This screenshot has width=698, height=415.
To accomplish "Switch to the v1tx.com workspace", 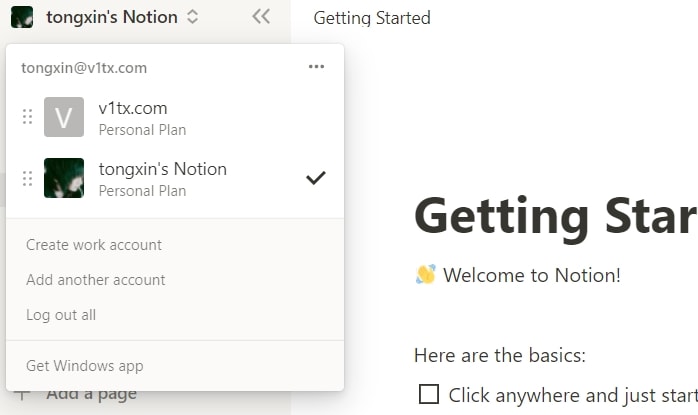I will coord(175,117).
